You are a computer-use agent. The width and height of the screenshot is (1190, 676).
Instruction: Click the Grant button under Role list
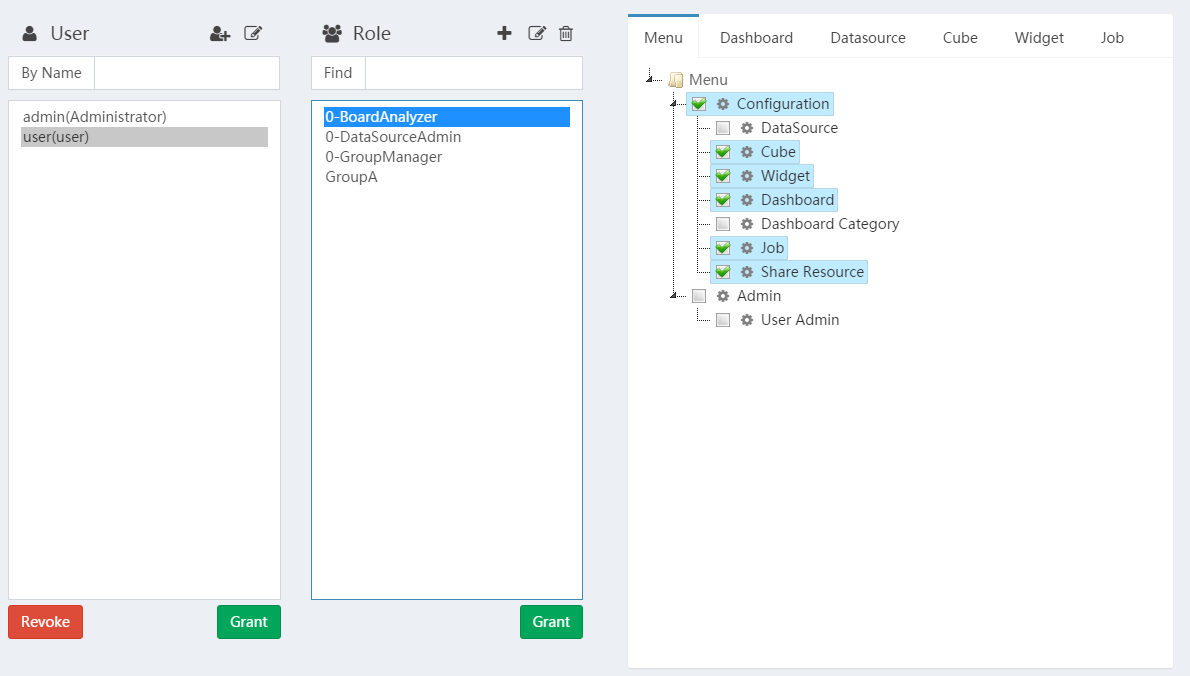[x=551, y=622]
